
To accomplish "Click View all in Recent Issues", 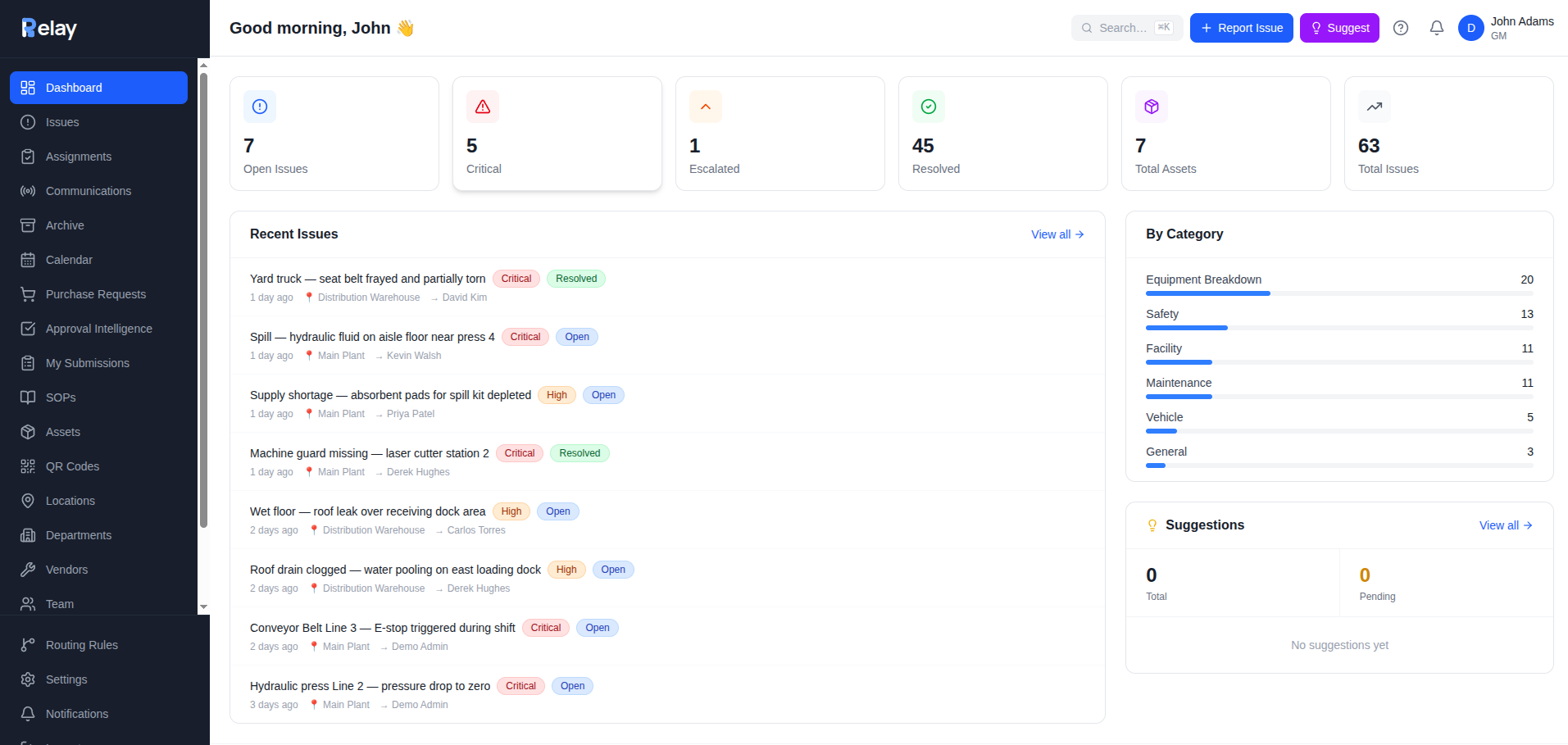I will point(1057,234).
